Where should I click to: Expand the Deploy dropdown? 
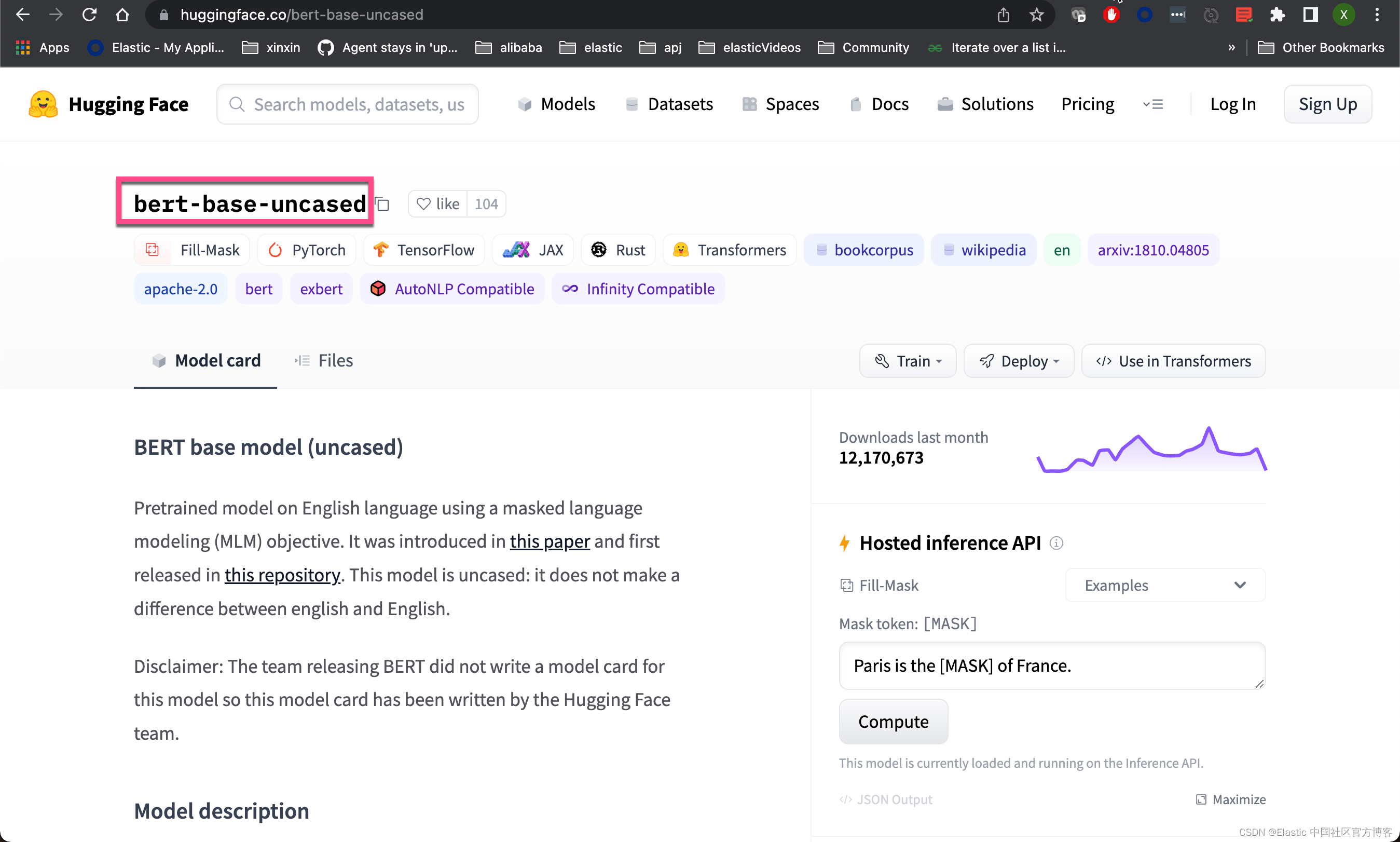[x=1019, y=361]
